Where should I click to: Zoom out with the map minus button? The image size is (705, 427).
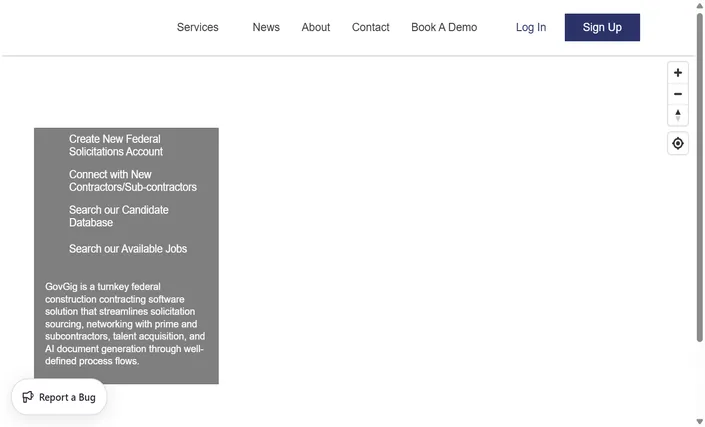678,94
